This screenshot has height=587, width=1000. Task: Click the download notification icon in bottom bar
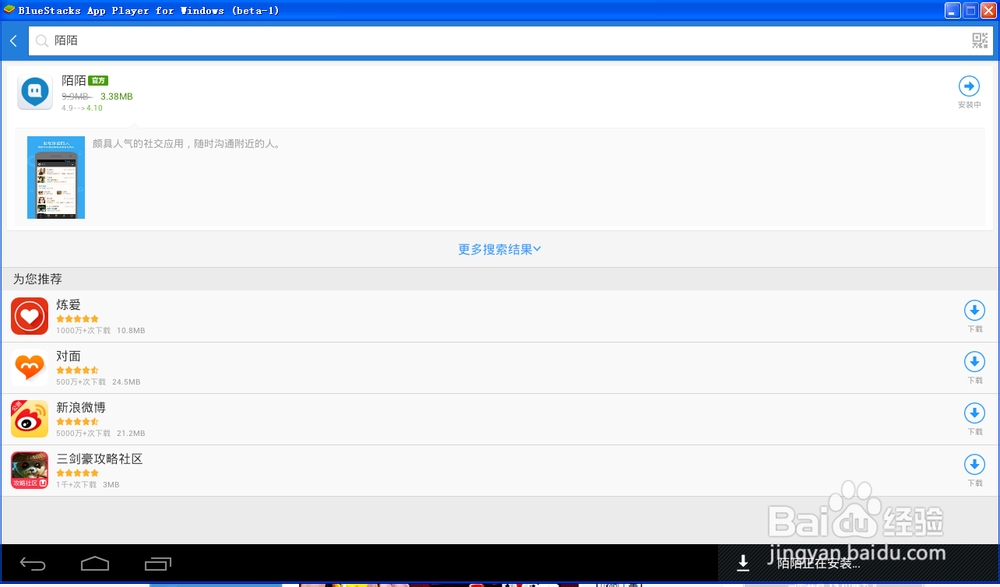[x=742, y=563]
